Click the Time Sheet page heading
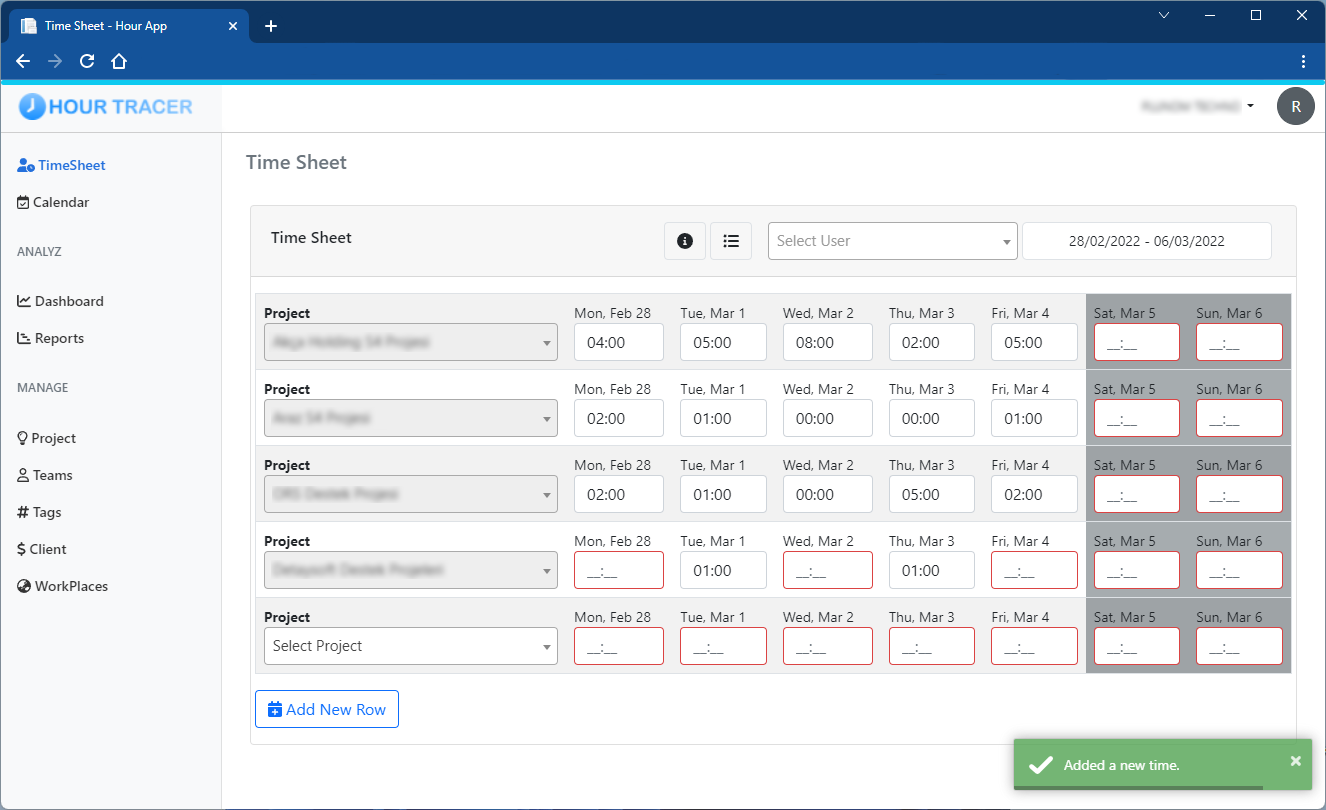The width and height of the screenshot is (1326, 810). pyautogui.click(x=296, y=162)
